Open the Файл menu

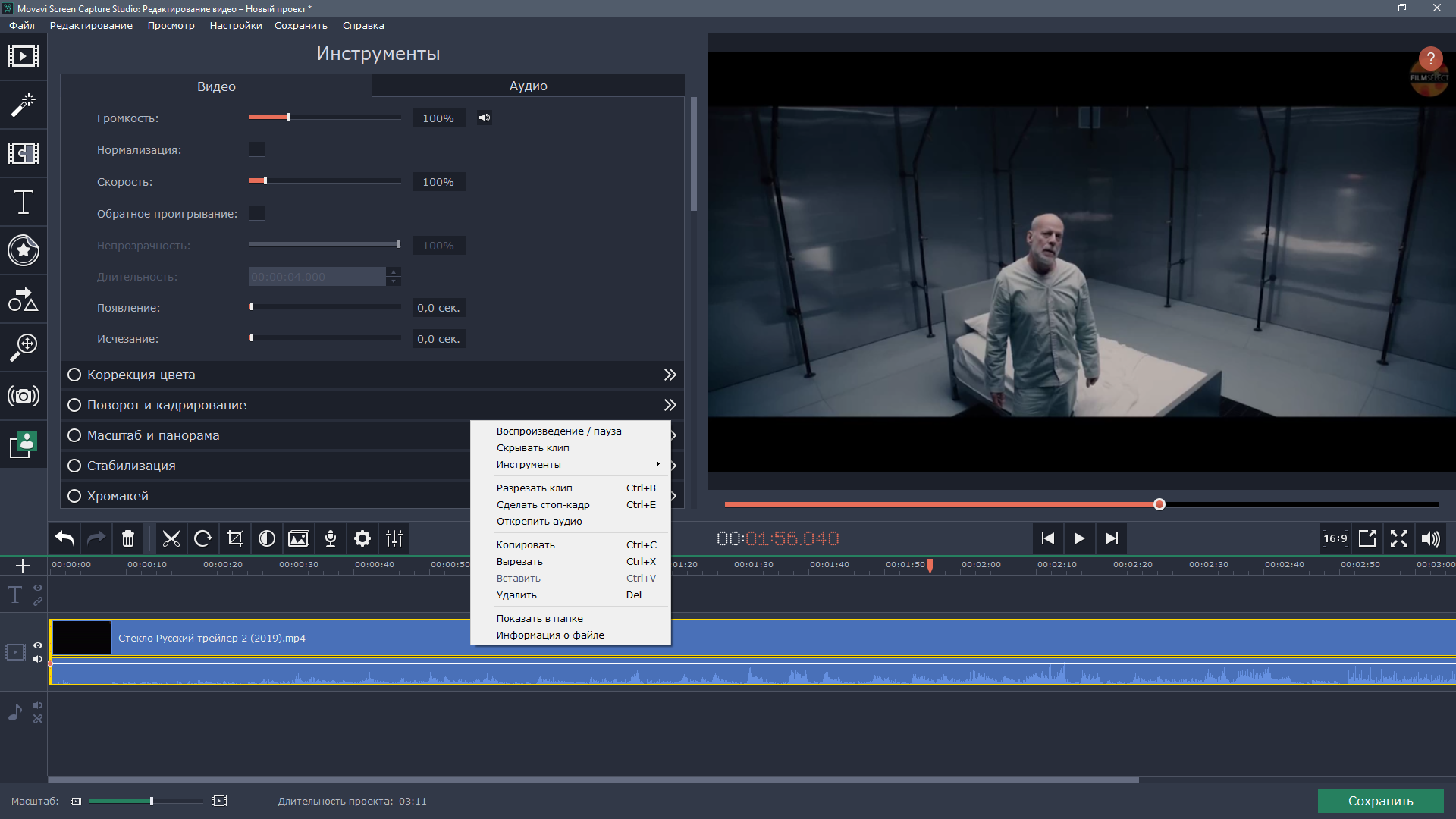coord(22,25)
